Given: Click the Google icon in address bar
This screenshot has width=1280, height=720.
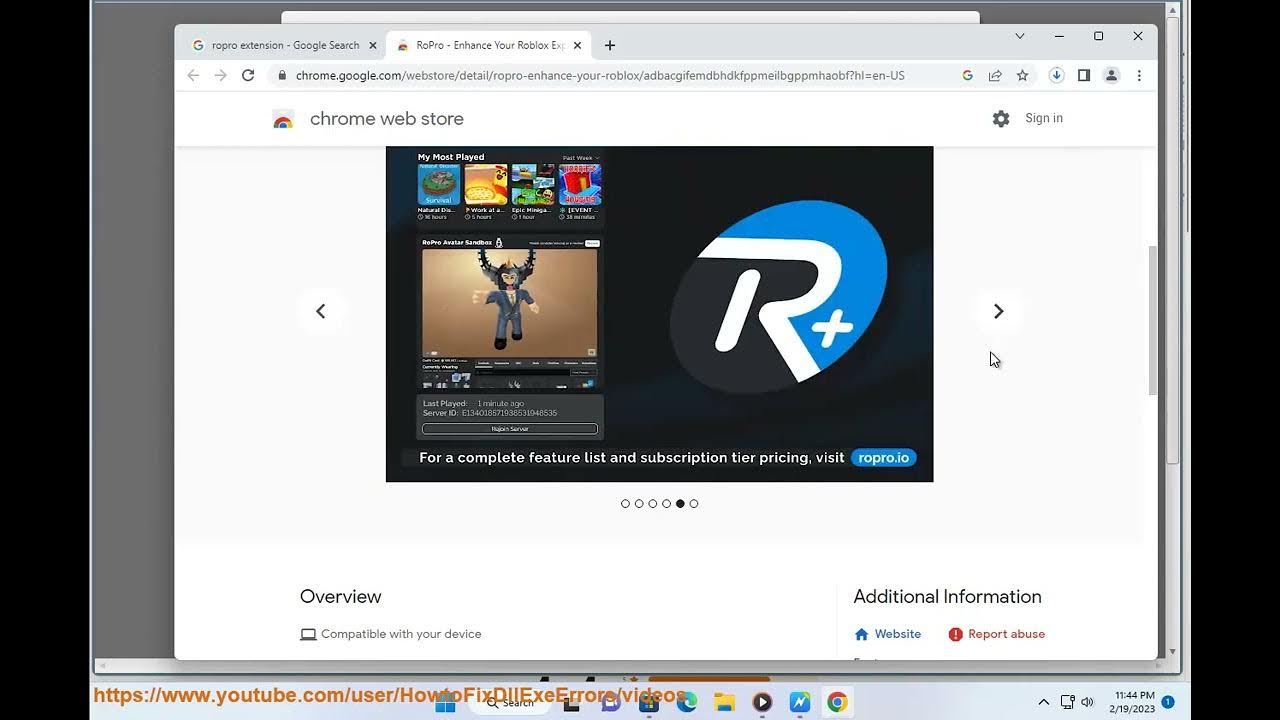Looking at the screenshot, I should (967, 75).
